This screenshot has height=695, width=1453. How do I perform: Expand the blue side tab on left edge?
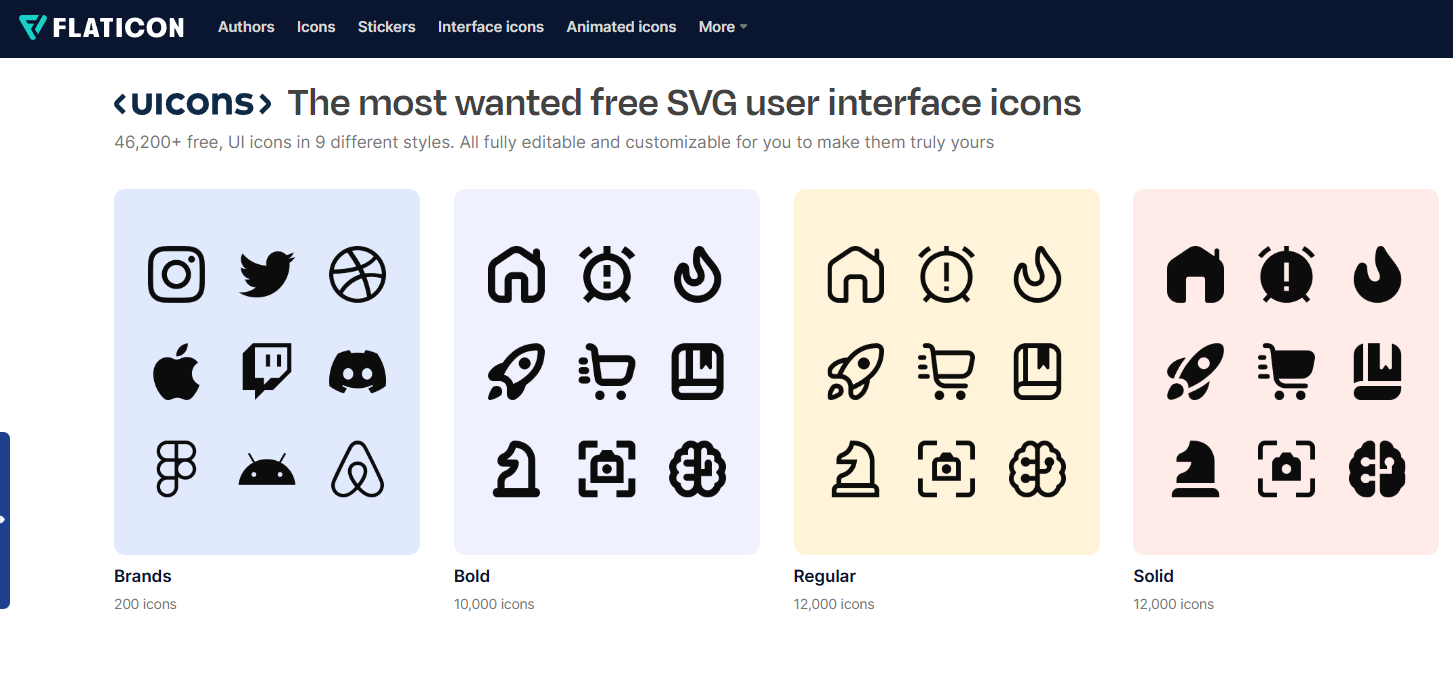(x=4, y=520)
